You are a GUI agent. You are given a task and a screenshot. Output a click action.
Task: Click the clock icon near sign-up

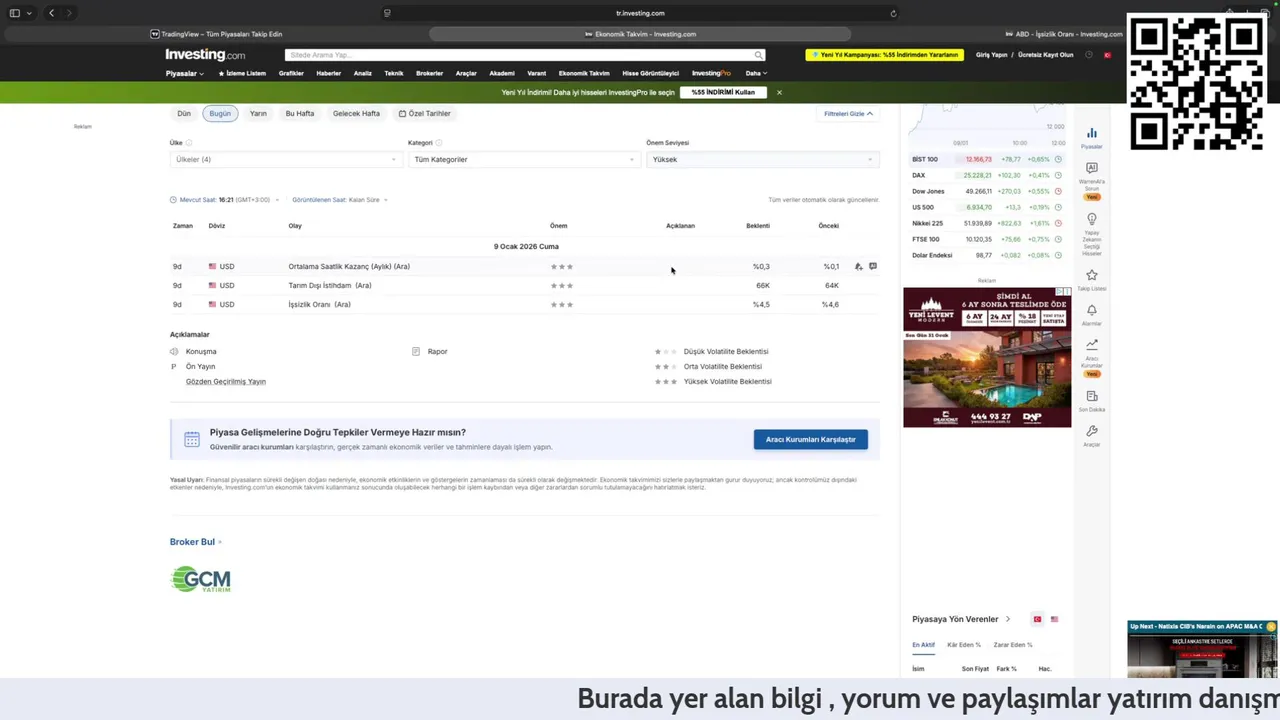click(1089, 55)
